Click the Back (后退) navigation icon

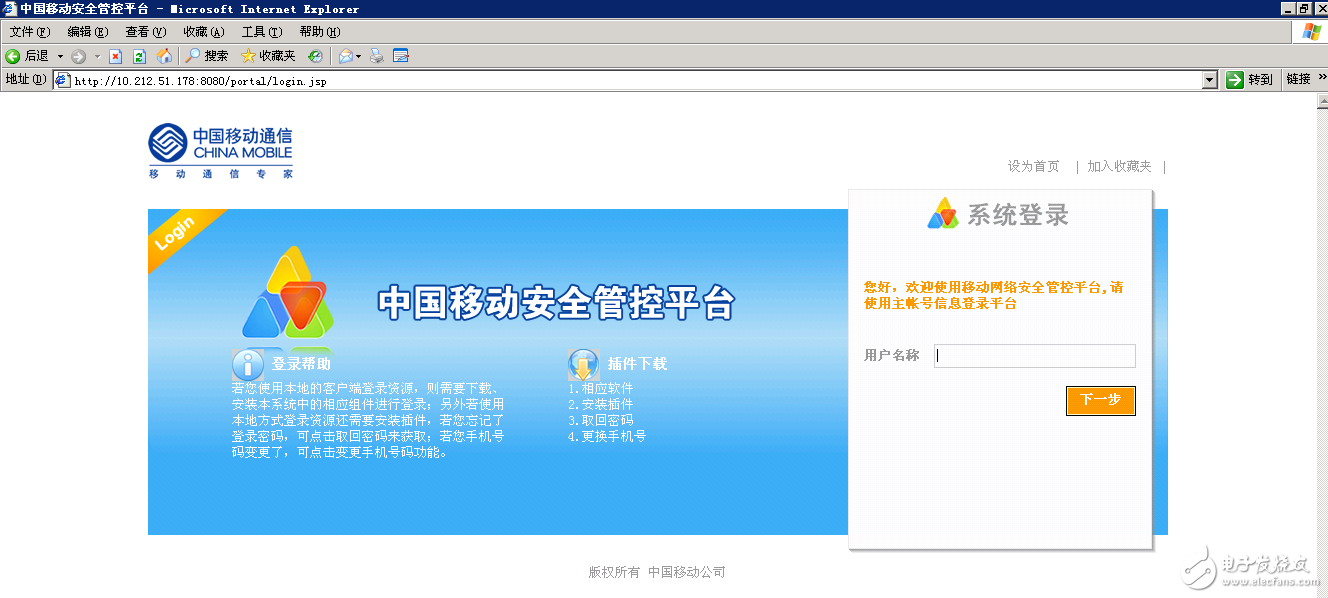pyautogui.click(x=13, y=56)
